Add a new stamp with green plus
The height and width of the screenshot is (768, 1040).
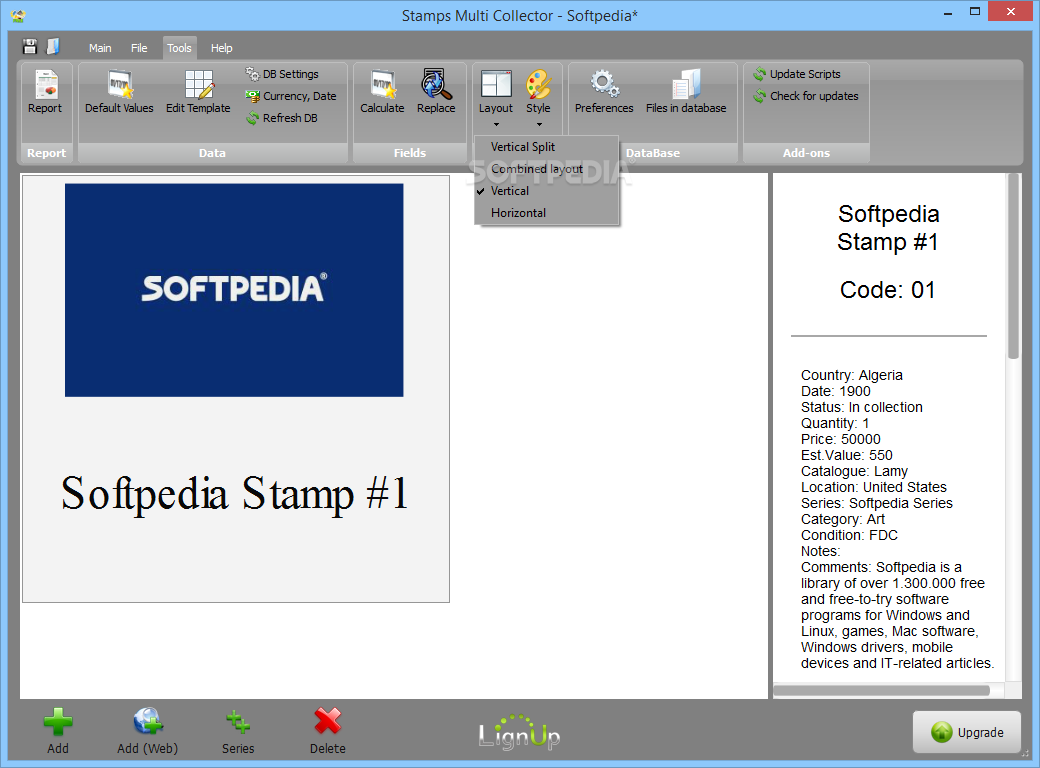[x=58, y=731]
